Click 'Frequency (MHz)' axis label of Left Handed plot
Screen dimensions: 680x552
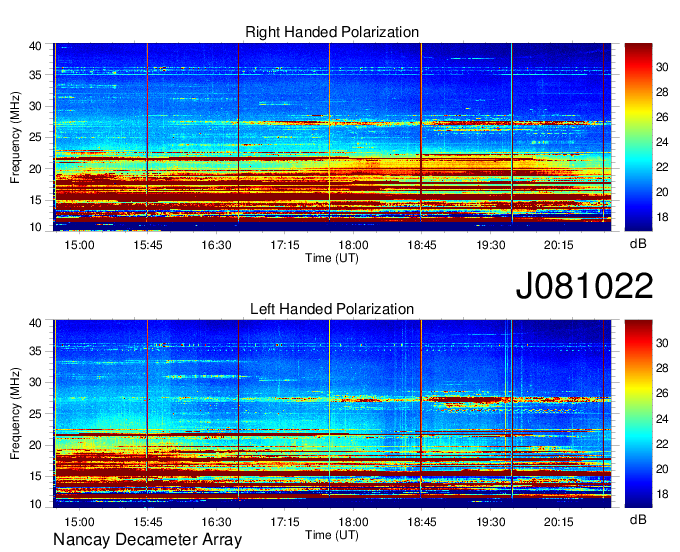[15, 414]
